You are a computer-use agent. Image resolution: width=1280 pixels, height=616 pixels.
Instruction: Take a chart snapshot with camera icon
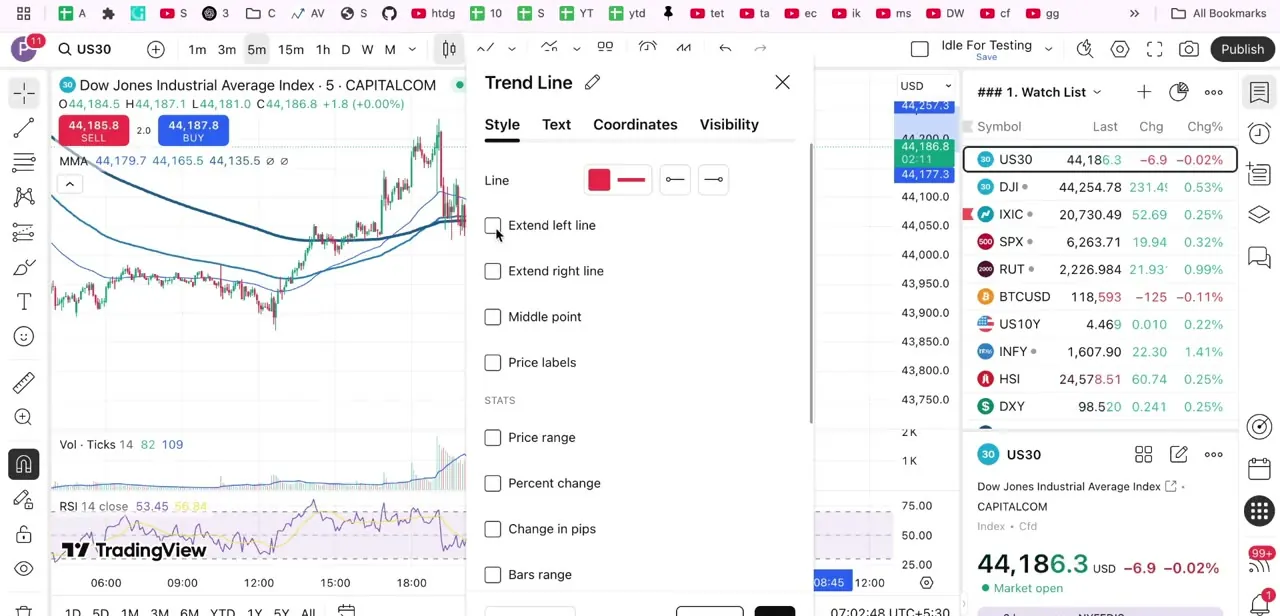(1189, 49)
